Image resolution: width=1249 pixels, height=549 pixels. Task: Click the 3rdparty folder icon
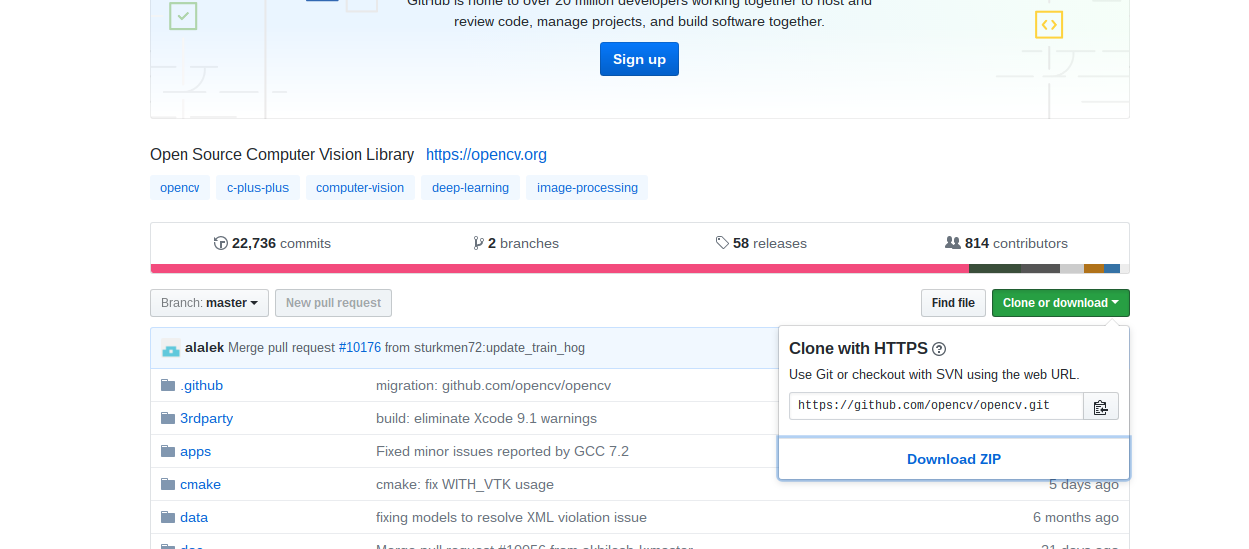pyautogui.click(x=168, y=419)
